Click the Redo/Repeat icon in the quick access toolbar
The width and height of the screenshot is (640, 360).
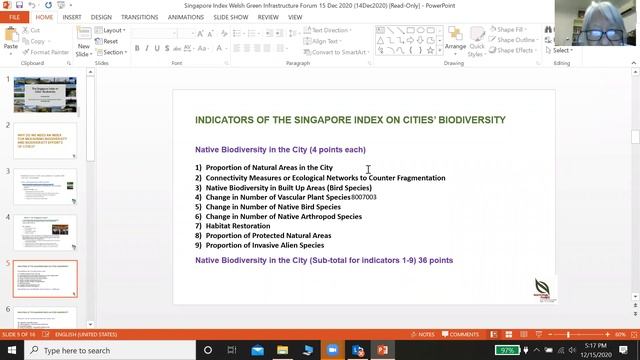(48, 5)
